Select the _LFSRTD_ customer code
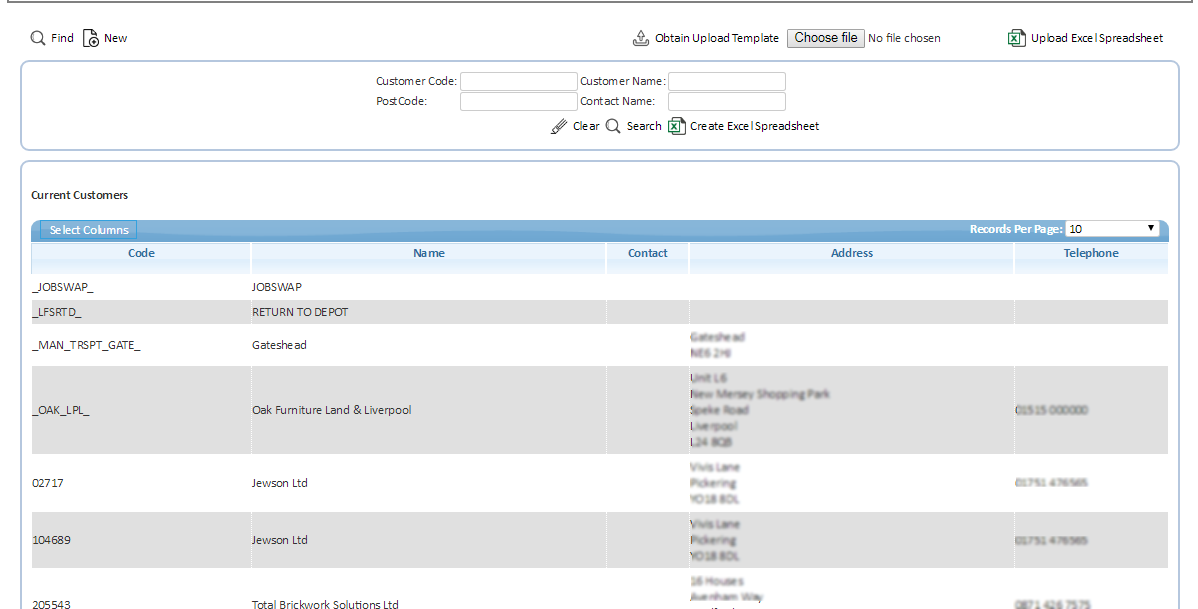1198x609 pixels. [57, 313]
